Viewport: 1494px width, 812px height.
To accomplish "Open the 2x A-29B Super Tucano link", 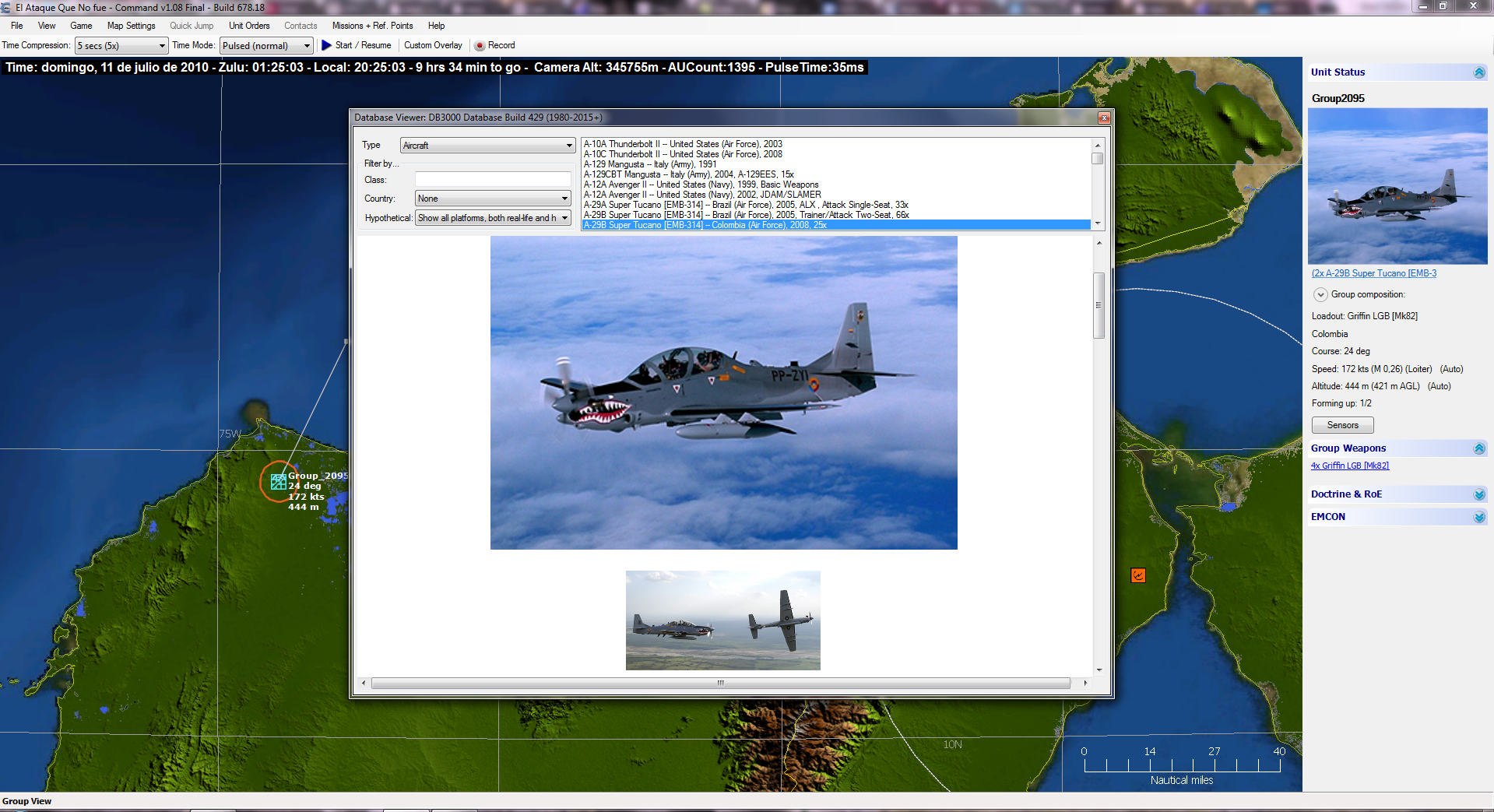I will (1374, 273).
